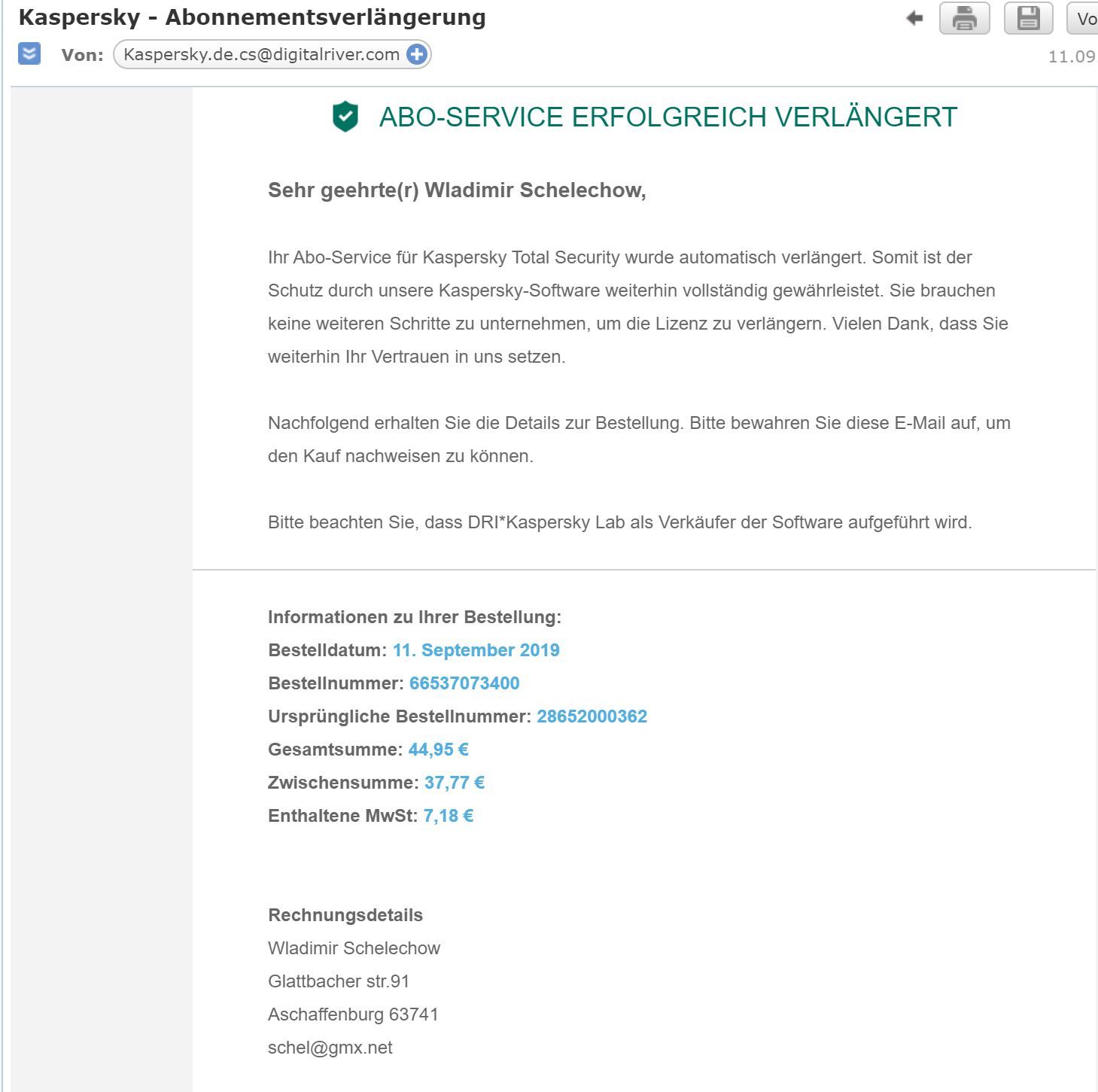The height and width of the screenshot is (1092, 1098).
Task: Click the ABO-SERVICE ERFOLGREICH VERLÄNGERT heading
Action: [668, 117]
